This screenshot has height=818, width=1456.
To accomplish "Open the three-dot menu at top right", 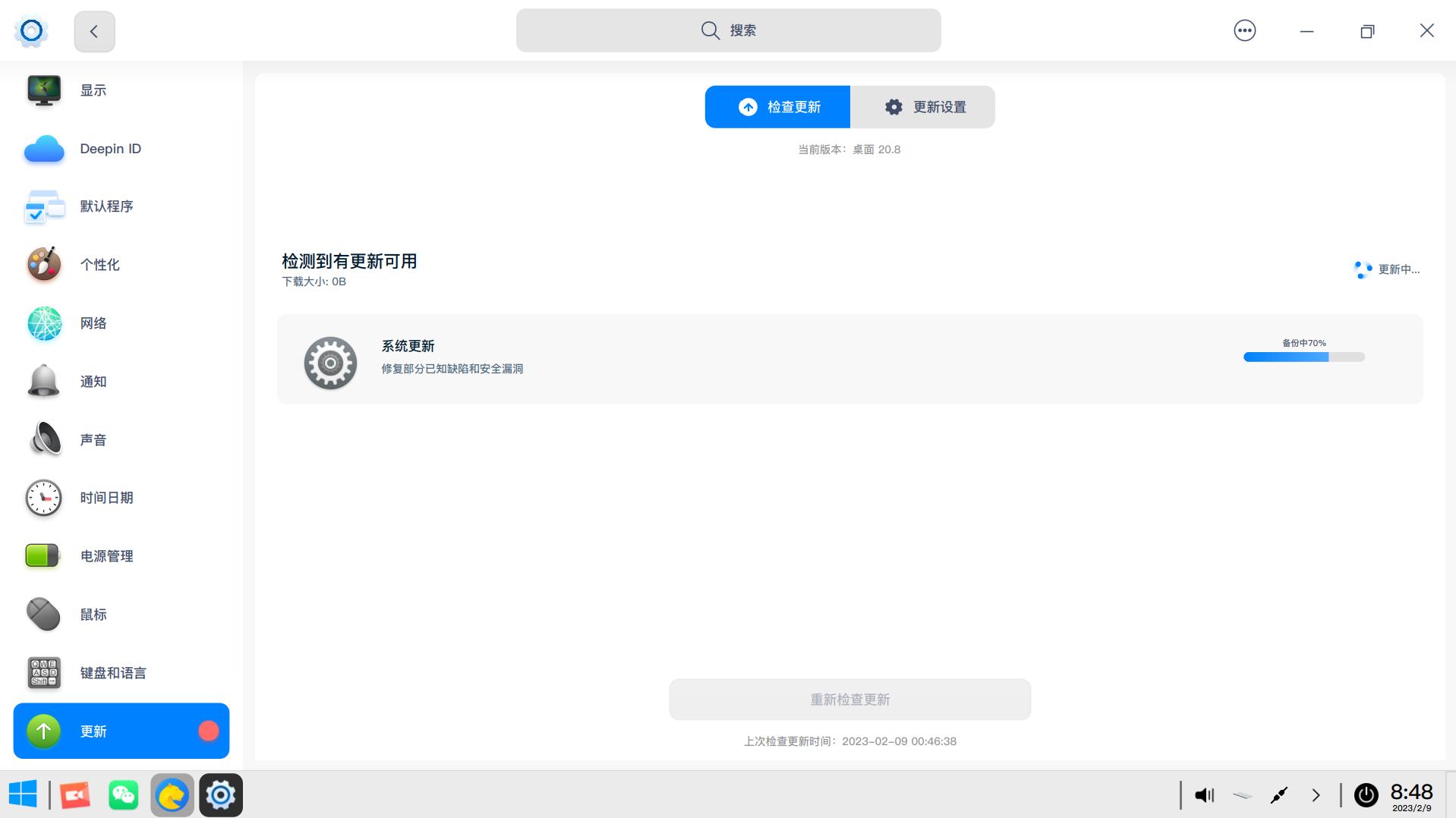I will [1244, 30].
